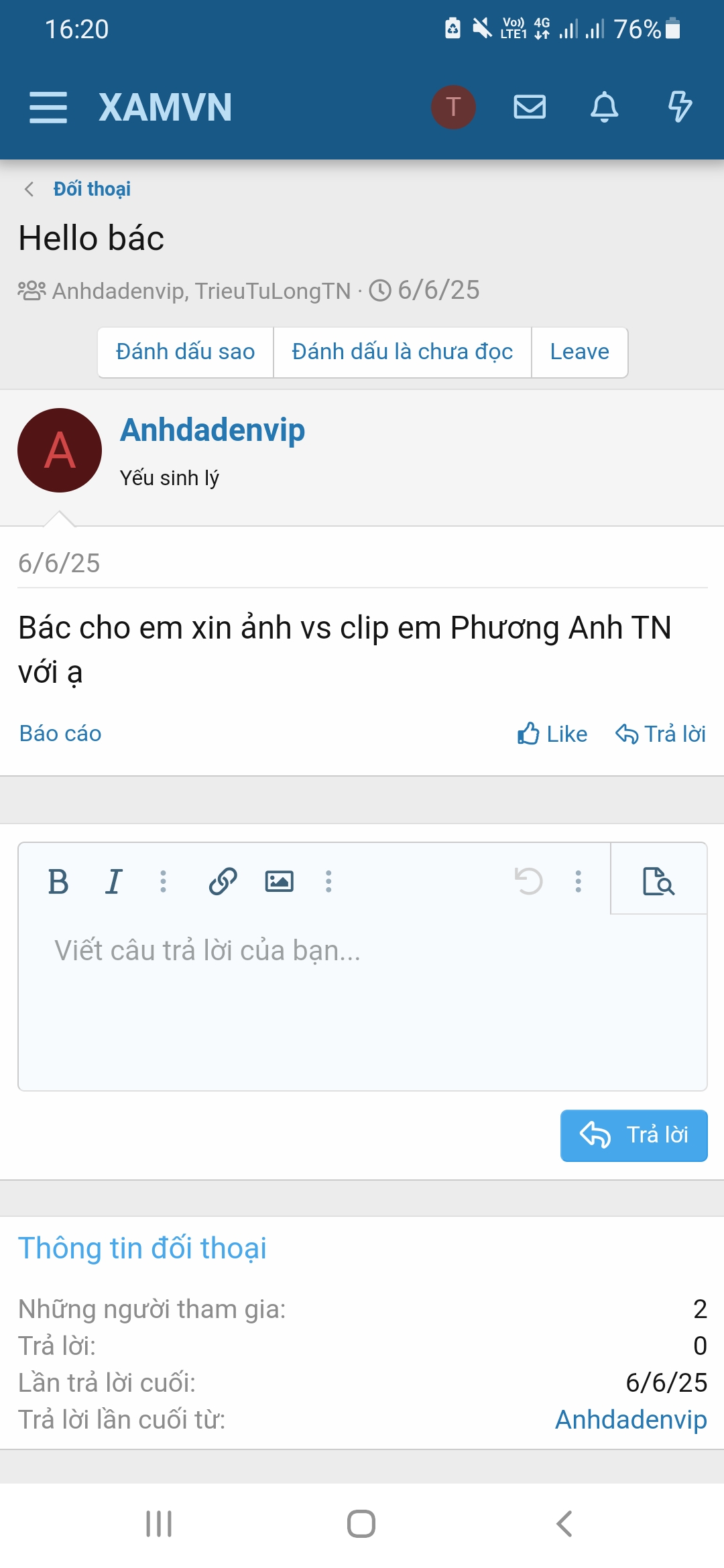Image resolution: width=724 pixels, height=1568 pixels.
Task: Open the notifications bell
Action: (604, 107)
